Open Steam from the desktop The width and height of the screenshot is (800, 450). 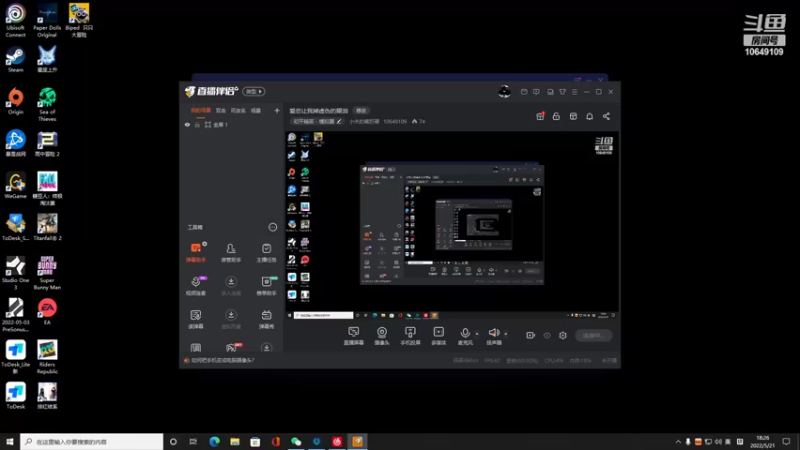click(15, 60)
